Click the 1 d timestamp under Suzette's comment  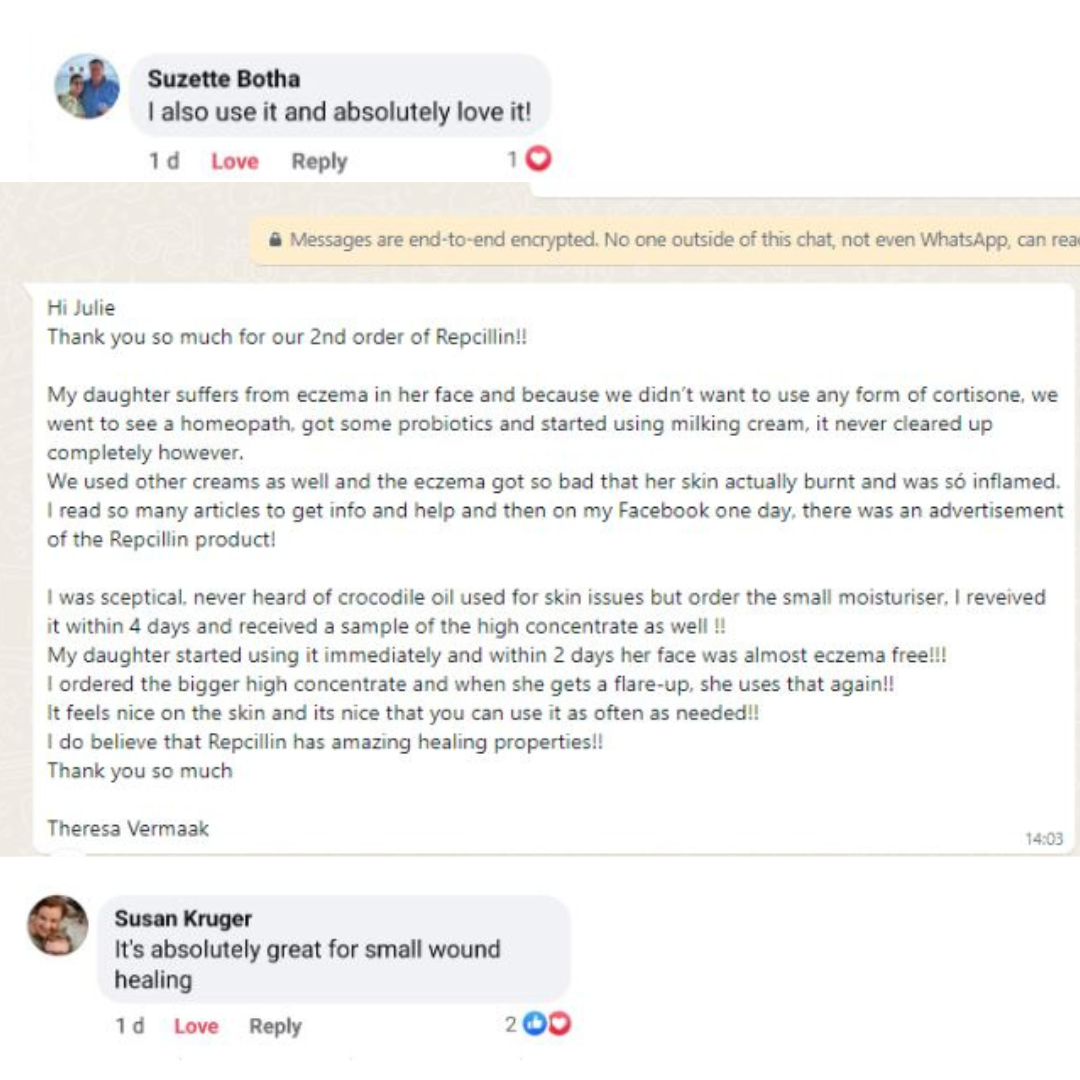pyautogui.click(x=164, y=161)
